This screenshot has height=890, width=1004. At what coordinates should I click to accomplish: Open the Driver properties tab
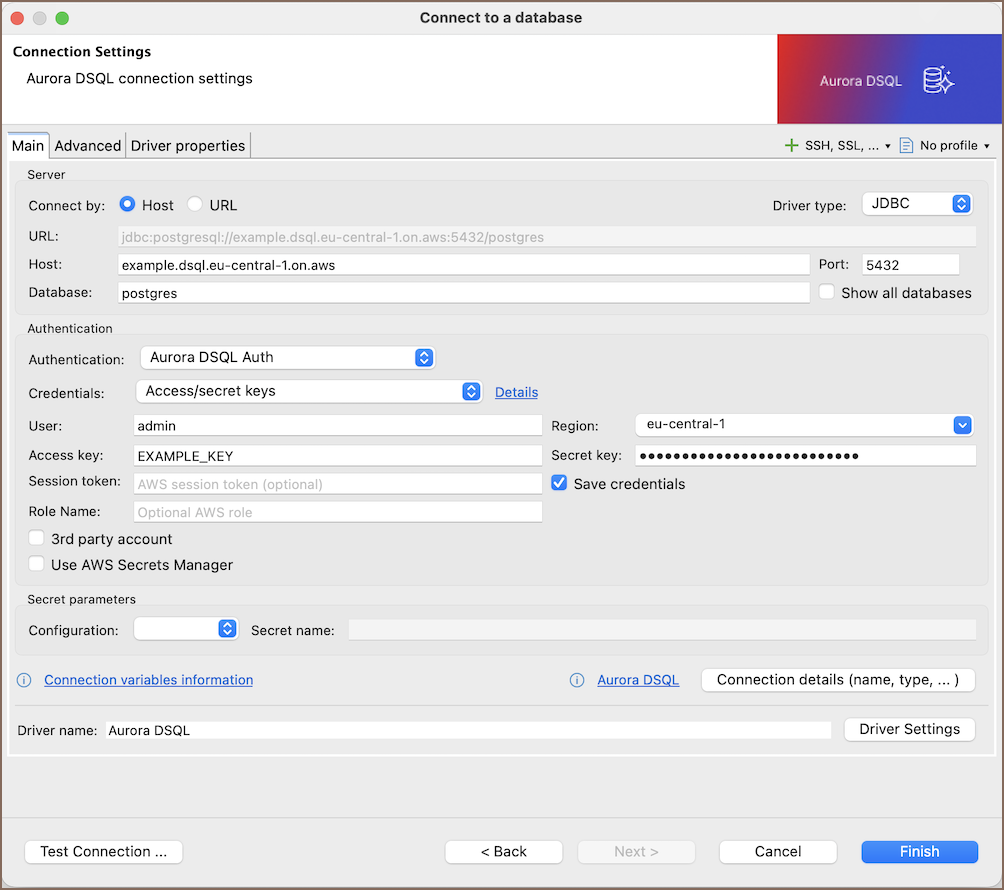point(188,146)
